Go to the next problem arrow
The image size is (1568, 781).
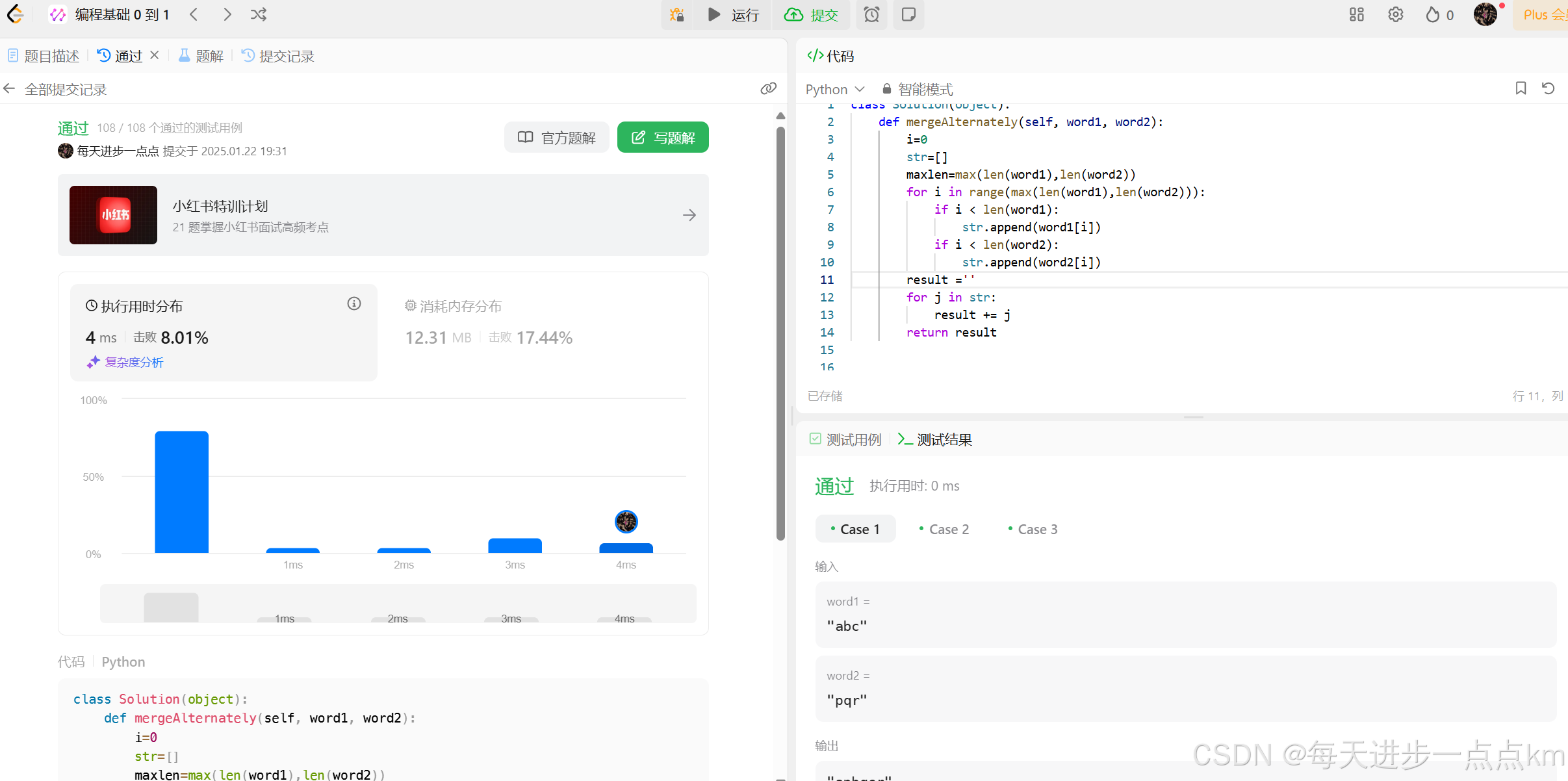point(227,14)
